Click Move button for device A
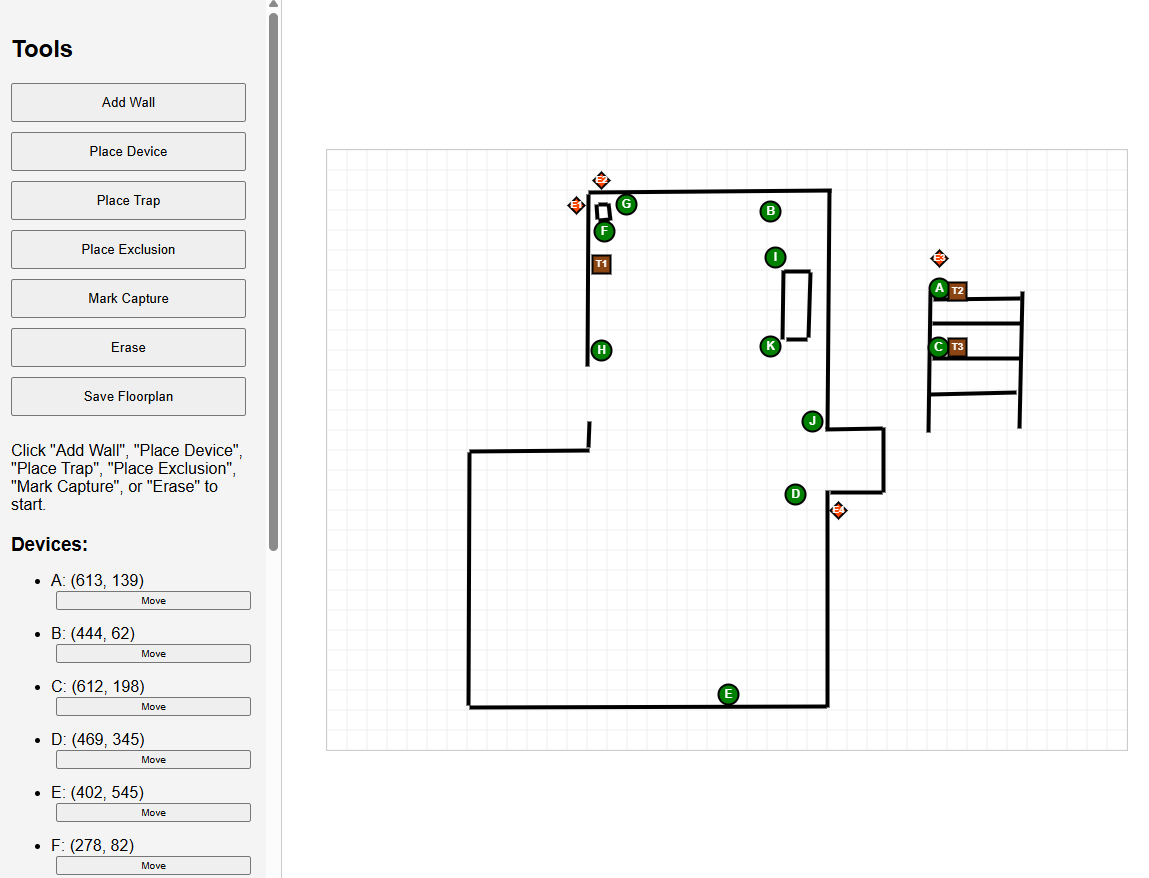Viewport: 1149px width, 878px height. (153, 600)
